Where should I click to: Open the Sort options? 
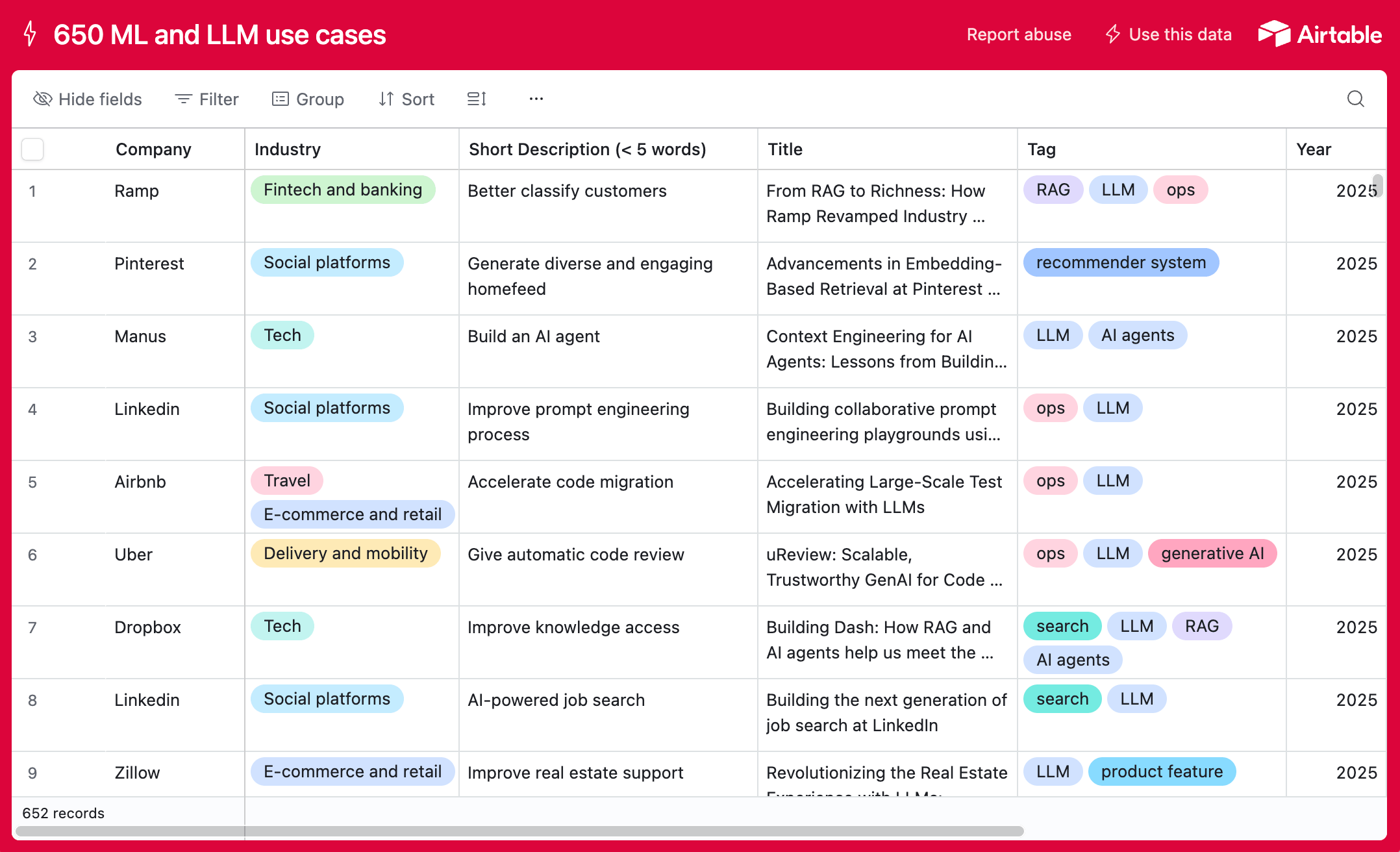point(406,99)
